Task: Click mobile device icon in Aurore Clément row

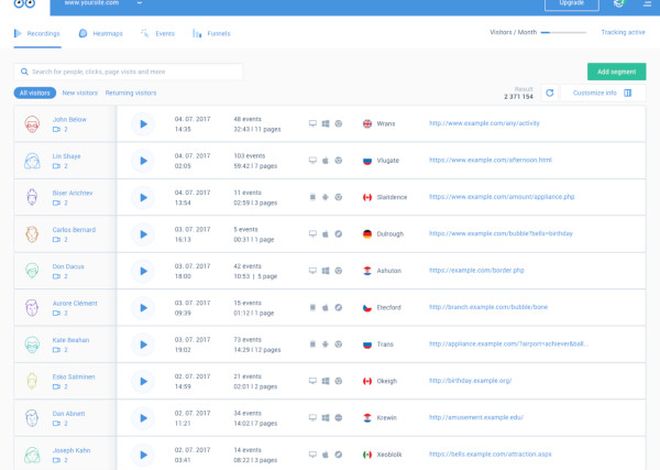Action: point(312,307)
